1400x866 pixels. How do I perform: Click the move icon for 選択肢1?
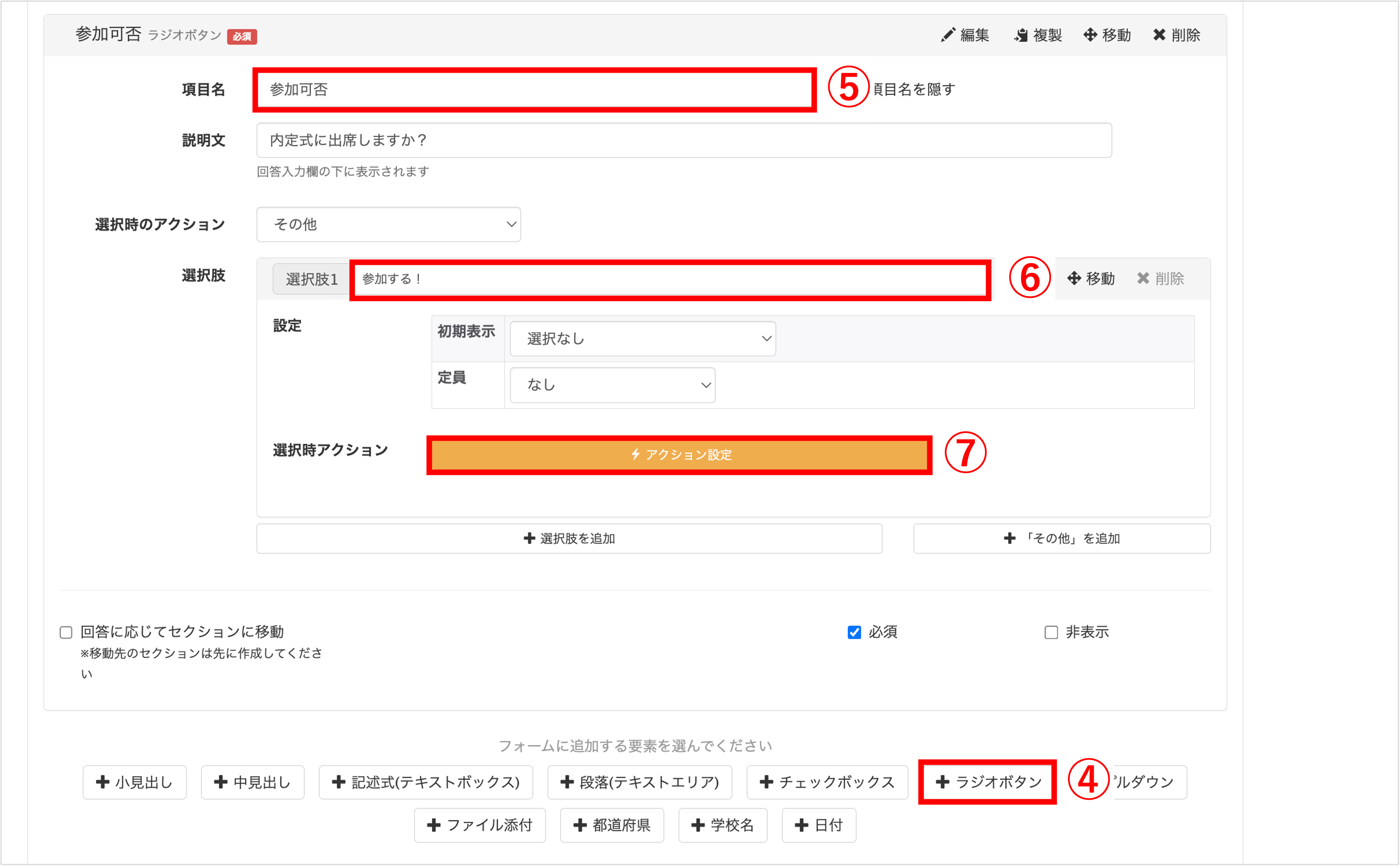[x=1074, y=278]
